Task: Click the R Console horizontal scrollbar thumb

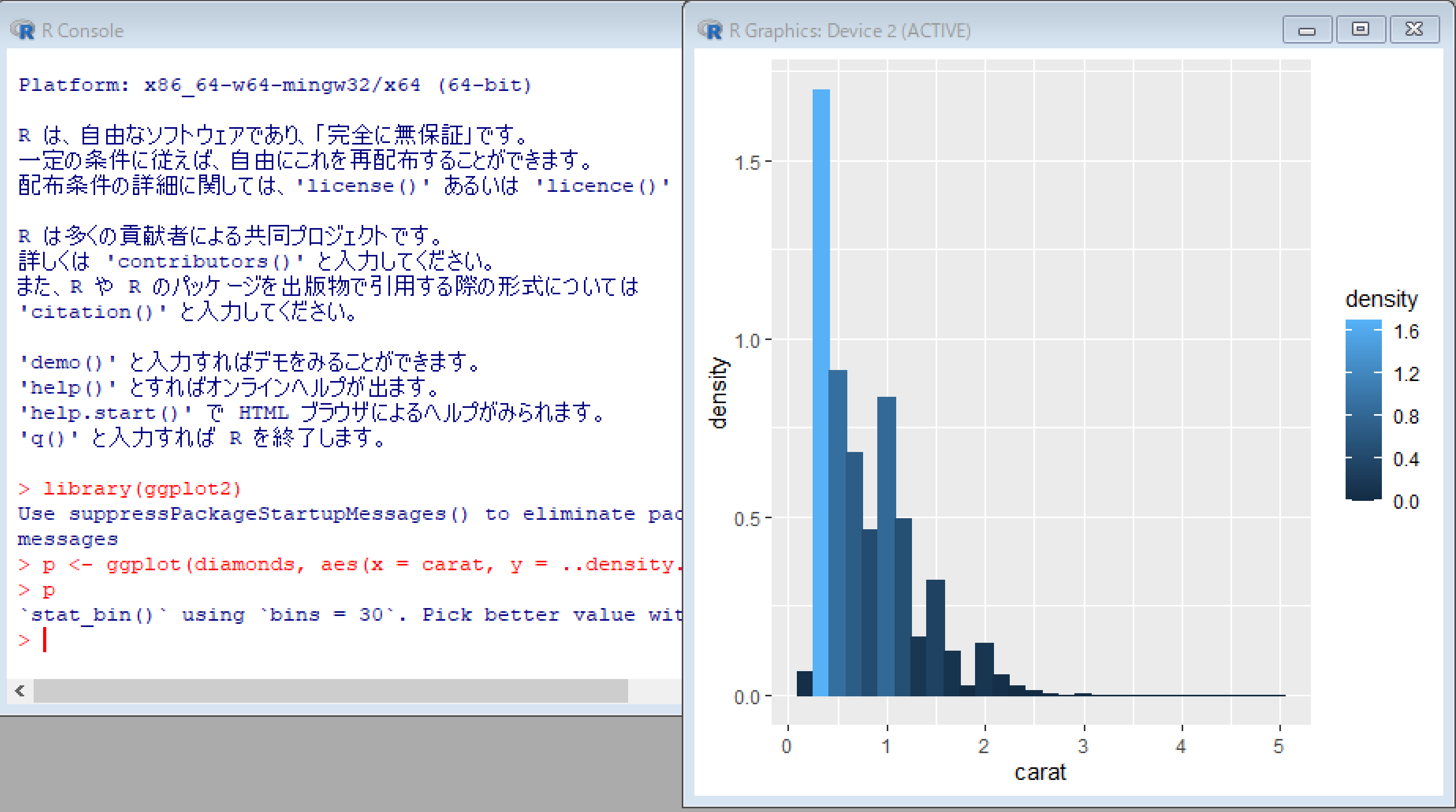Action: pos(331,691)
